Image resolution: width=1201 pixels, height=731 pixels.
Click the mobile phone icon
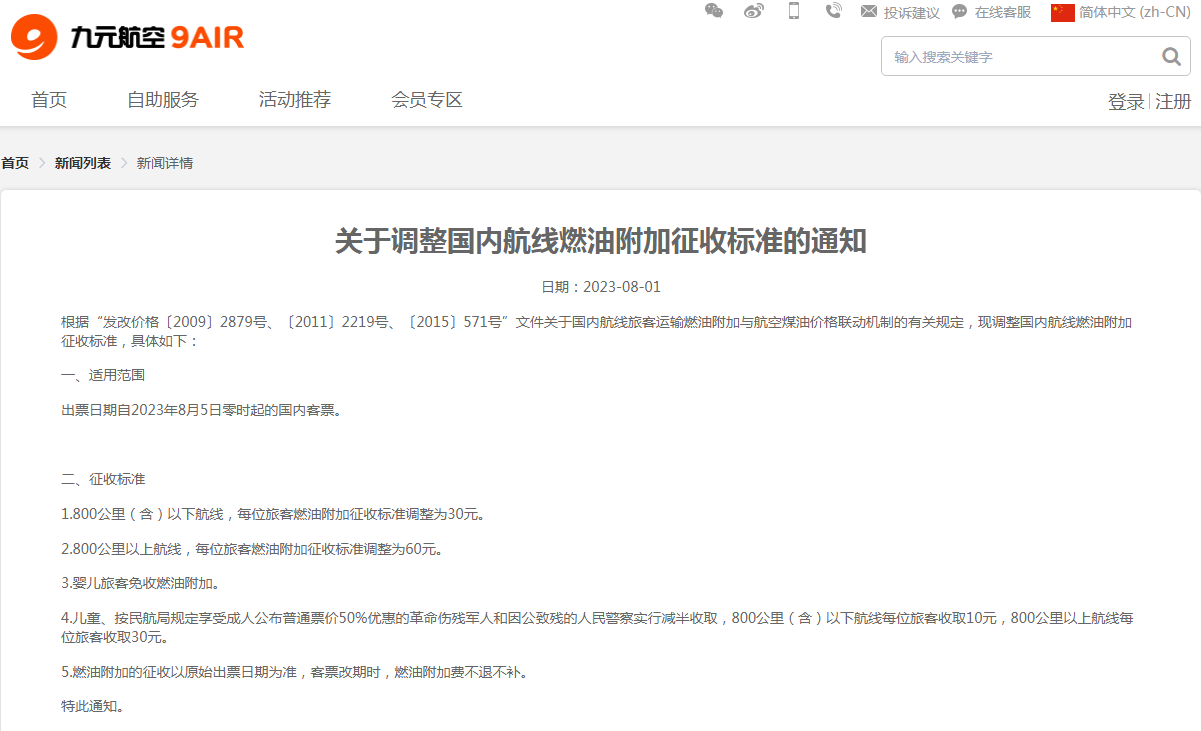click(x=794, y=11)
